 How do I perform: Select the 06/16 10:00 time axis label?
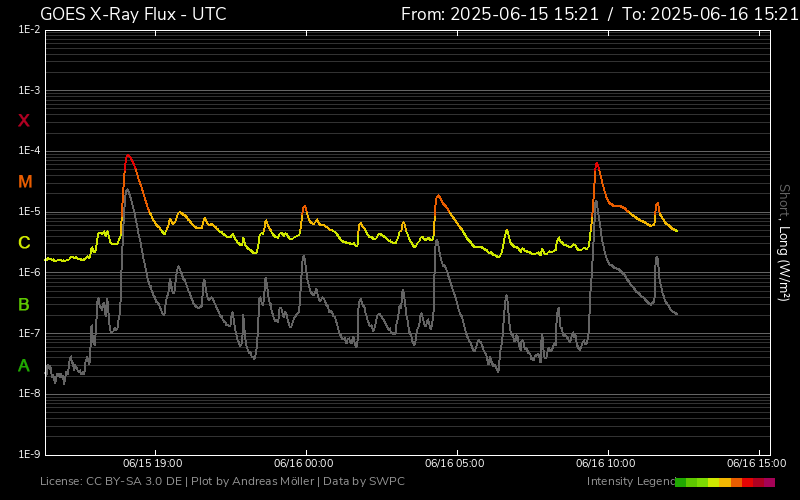[x=606, y=464]
